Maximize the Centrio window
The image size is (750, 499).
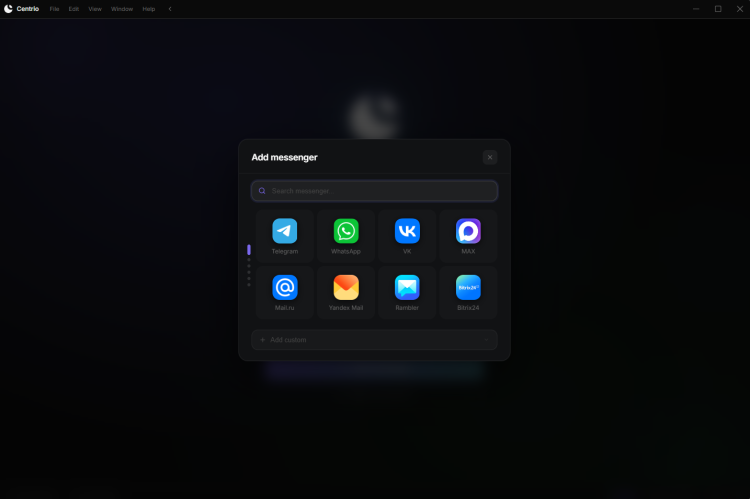(x=718, y=9)
